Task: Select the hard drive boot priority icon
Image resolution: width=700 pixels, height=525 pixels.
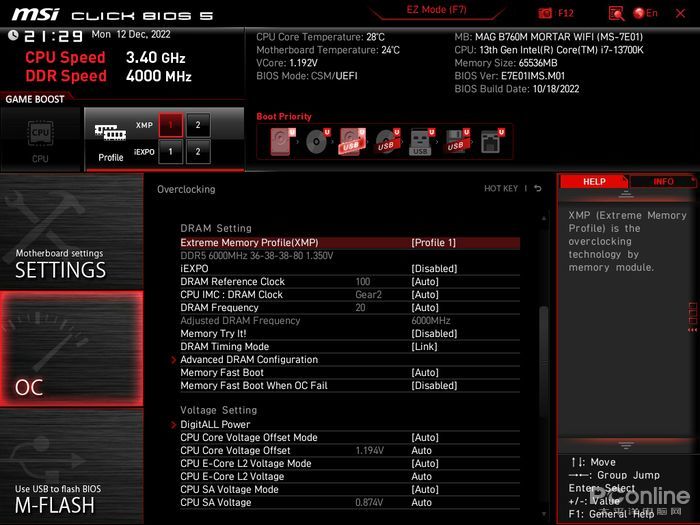Action: (283, 142)
